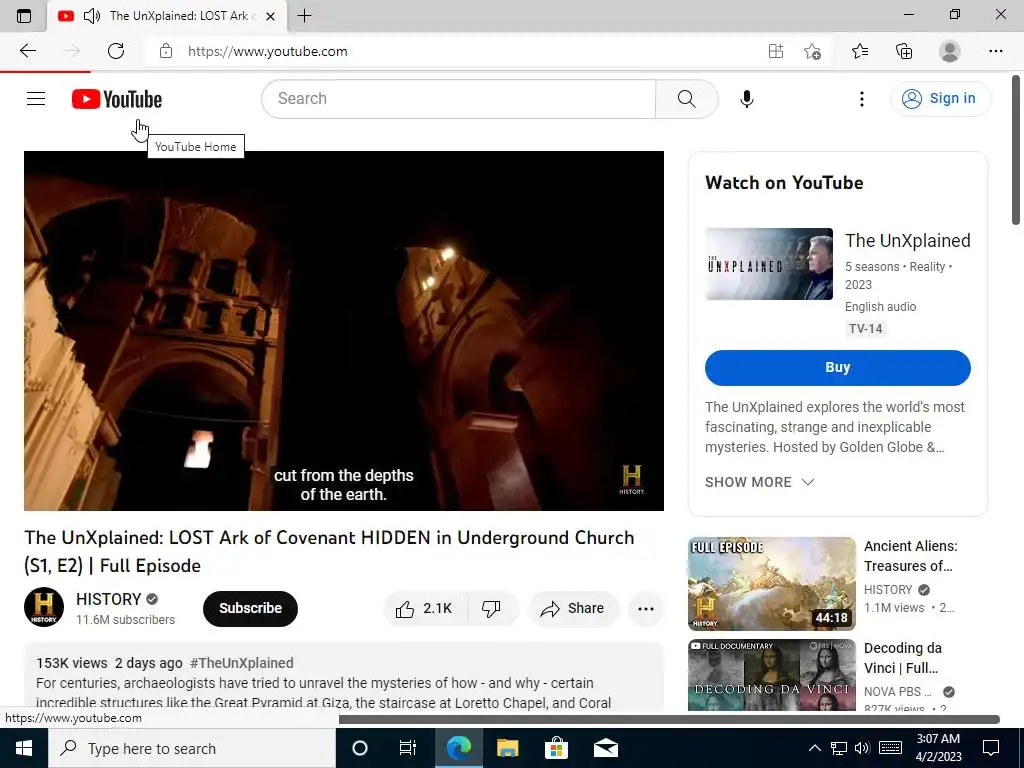
Task: Click the search magnifier button on YouTube
Action: tap(686, 99)
